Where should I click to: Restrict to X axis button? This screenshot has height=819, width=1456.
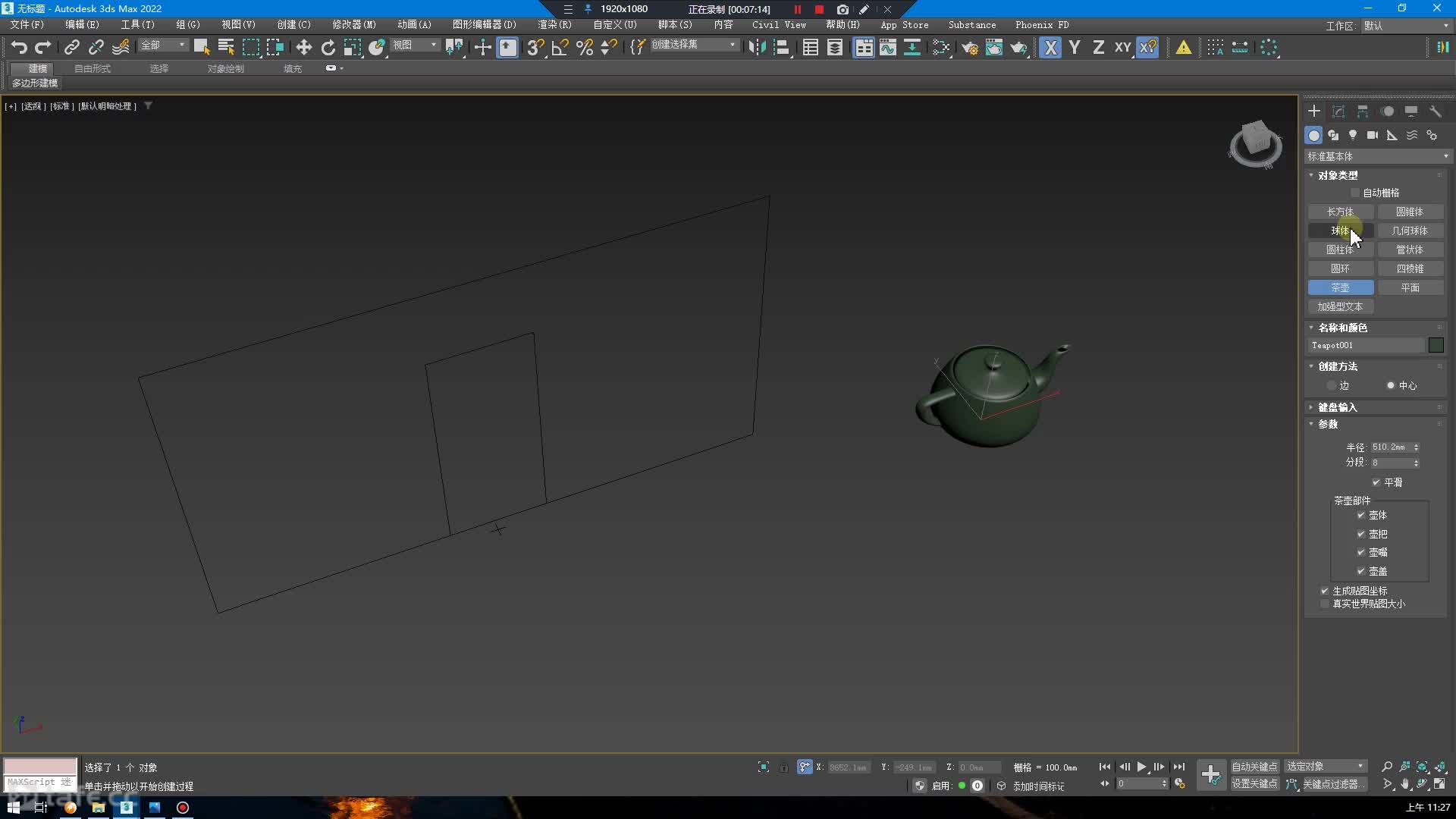[x=1050, y=47]
